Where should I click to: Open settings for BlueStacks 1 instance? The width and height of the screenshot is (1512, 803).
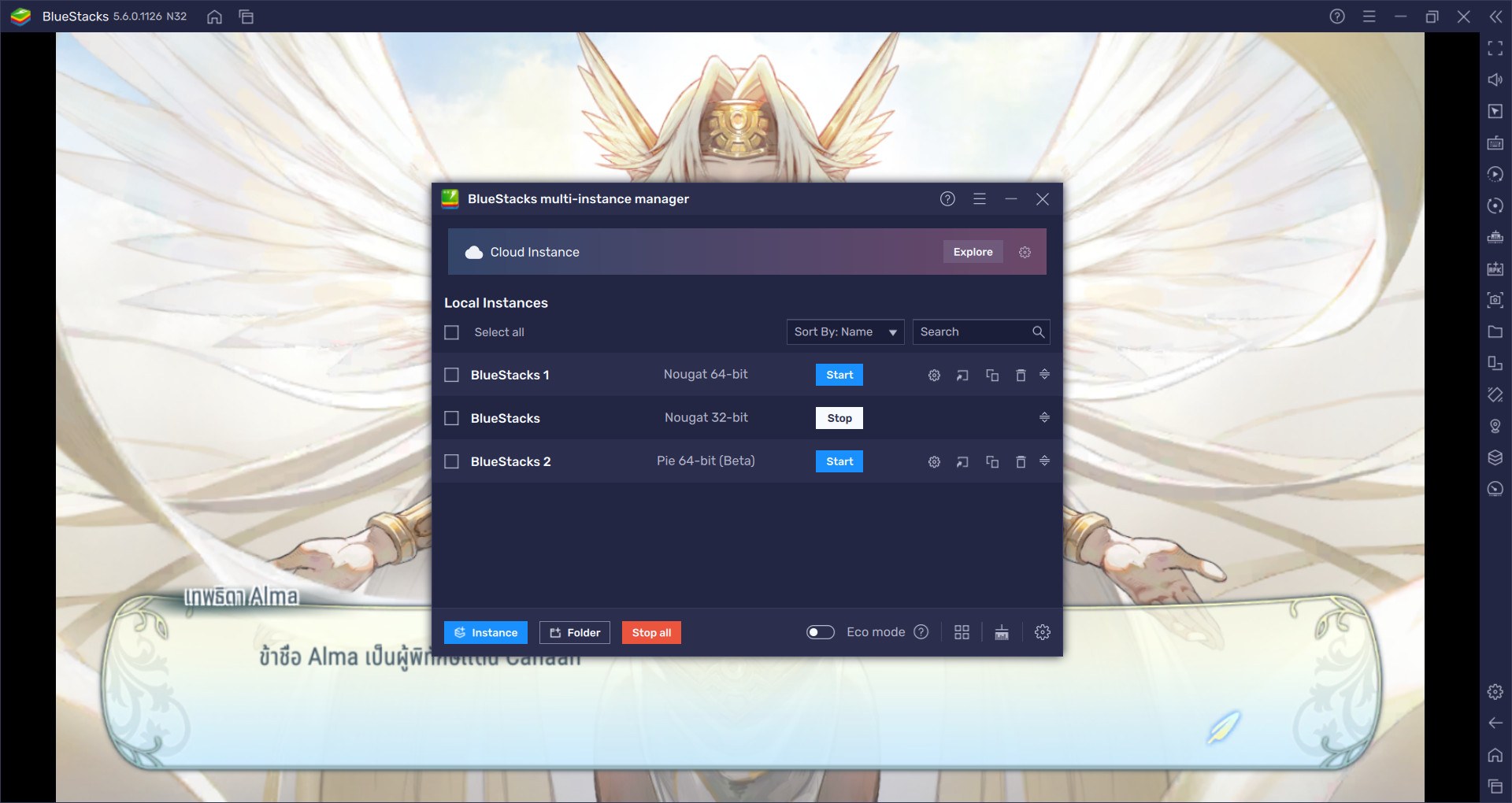pyautogui.click(x=934, y=376)
